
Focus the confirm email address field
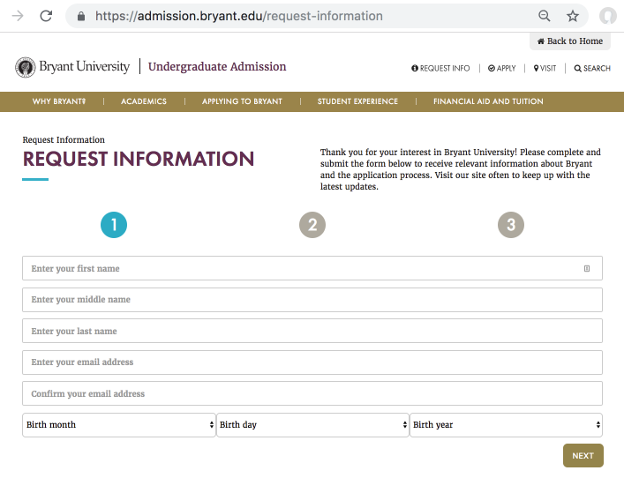312,394
